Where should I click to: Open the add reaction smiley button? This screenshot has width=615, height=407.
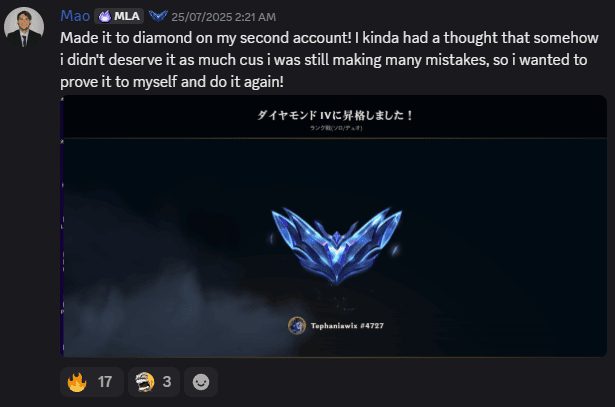[x=201, y=382]
